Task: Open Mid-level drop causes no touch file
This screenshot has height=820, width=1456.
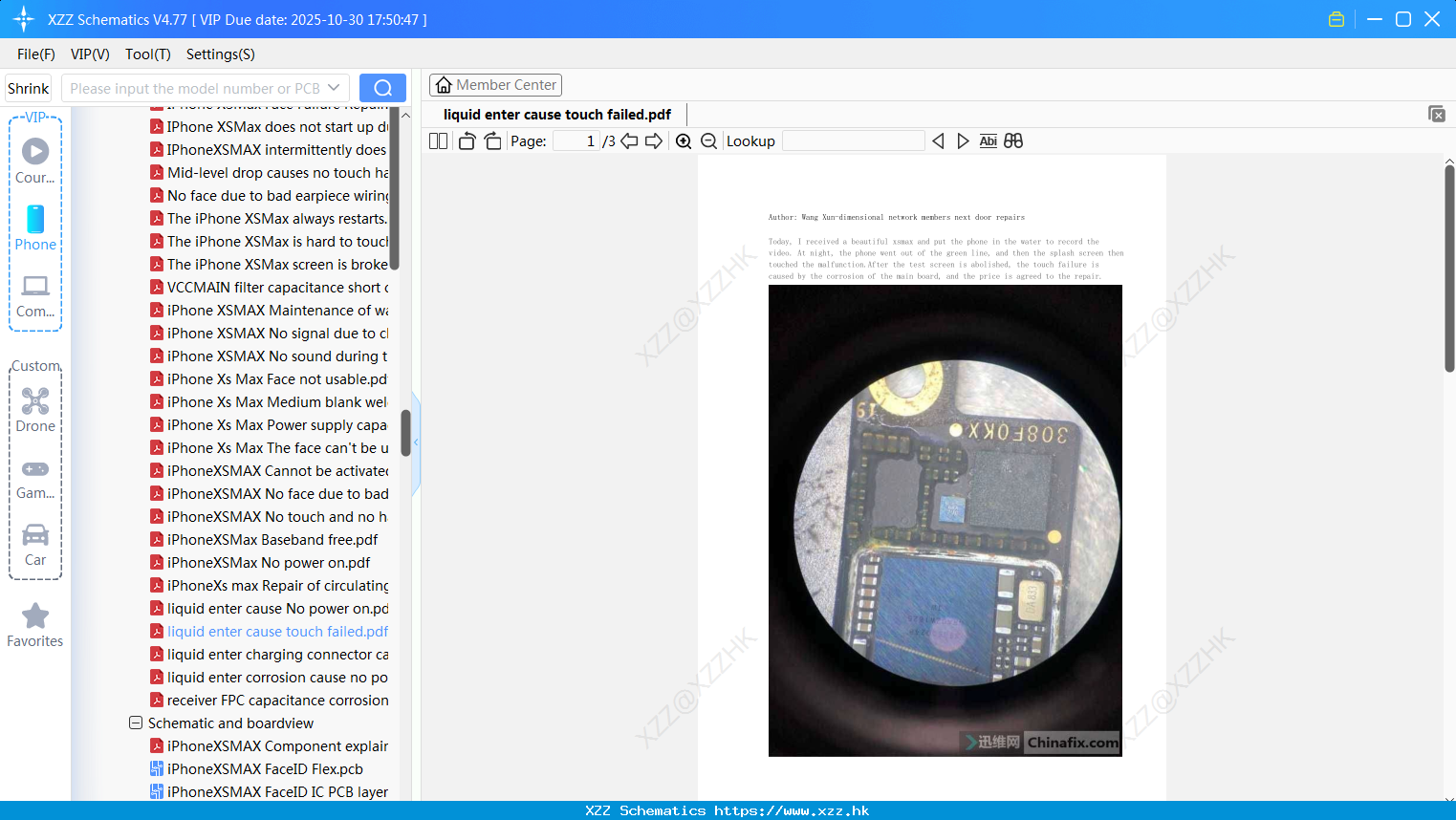Action: coord(270,173)
